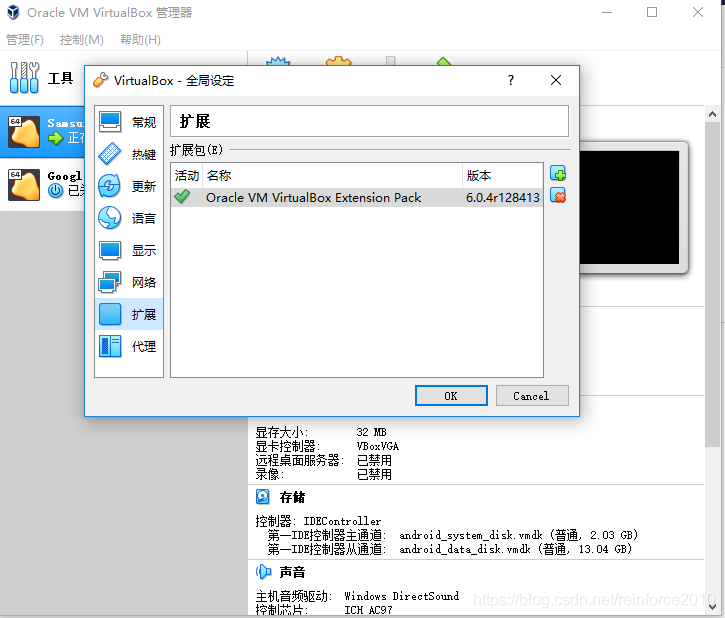Viewport: 725px width, 618px height.
Task: Open the help question mark in the dialog
Action: [510, 80]
